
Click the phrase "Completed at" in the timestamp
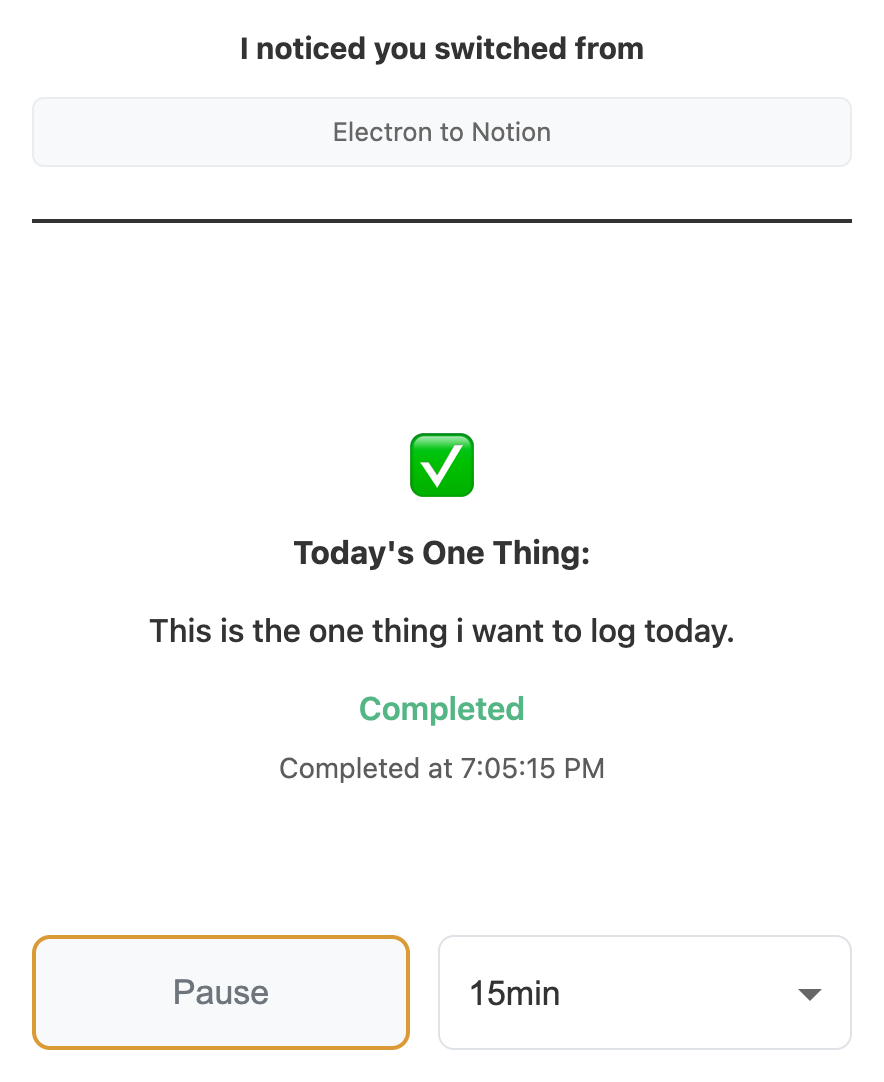coord(366,769)
